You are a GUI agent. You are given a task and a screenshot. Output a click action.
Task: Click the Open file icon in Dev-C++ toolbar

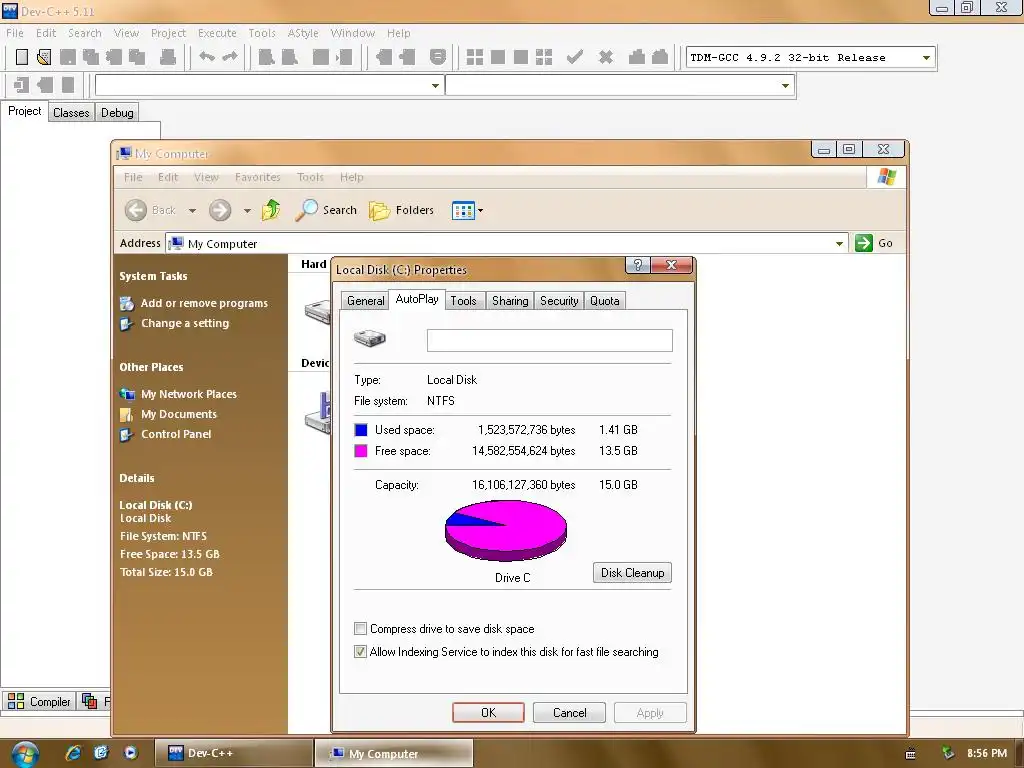[x=44, y=57]
